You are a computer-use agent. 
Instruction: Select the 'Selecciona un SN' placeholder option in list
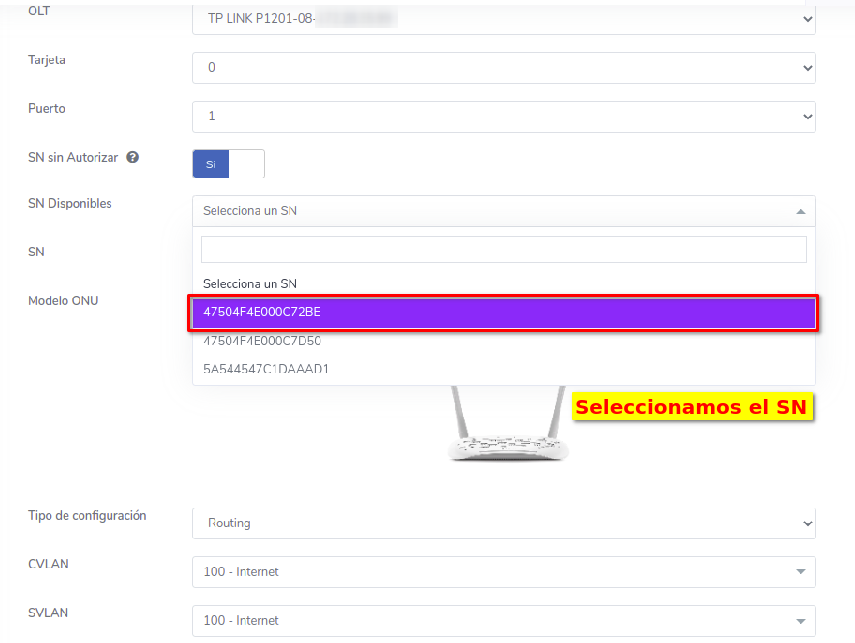(250, 283)
